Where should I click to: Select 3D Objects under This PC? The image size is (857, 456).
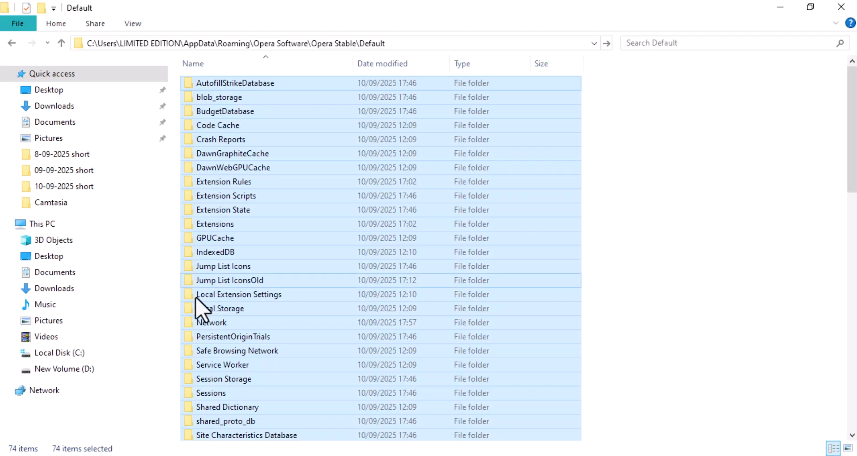coord(53,240)
